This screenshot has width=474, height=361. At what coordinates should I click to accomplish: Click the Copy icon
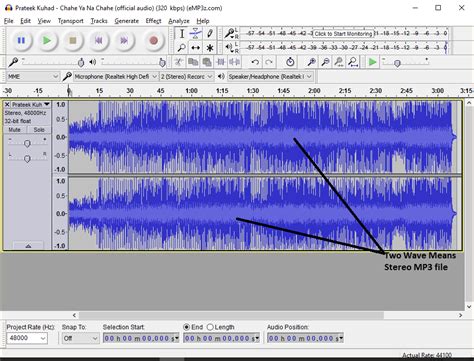click(193, 62)
